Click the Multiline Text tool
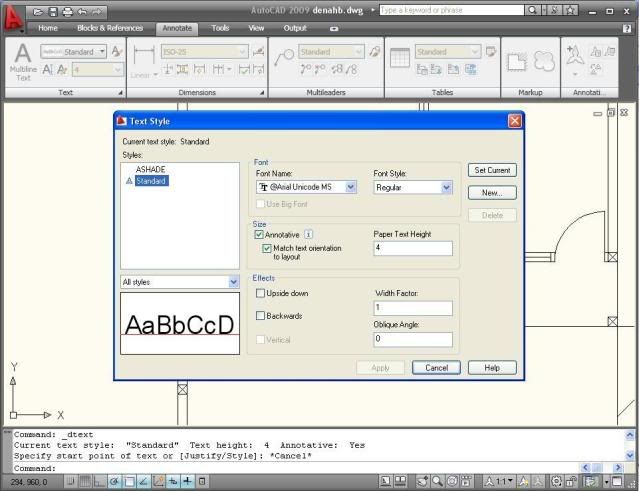Image resolution: width=639 pixels, height=491 pixels. pos(23,62)
